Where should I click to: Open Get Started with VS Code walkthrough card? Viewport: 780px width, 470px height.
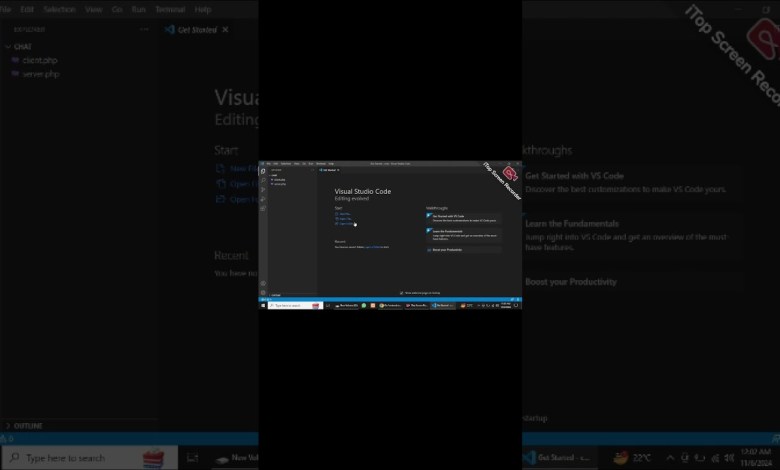click(x=464, y=218)
